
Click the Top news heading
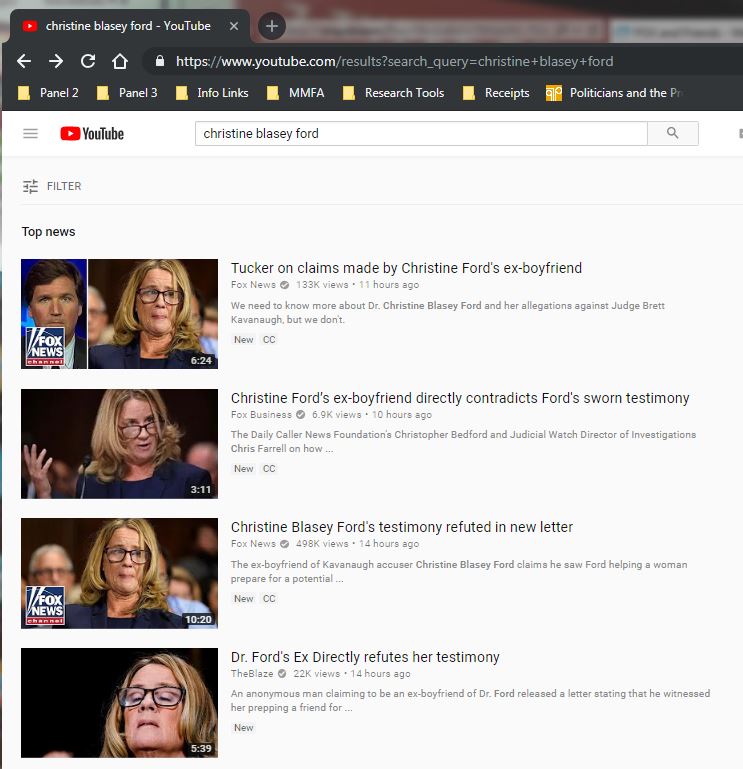point(48,232)
